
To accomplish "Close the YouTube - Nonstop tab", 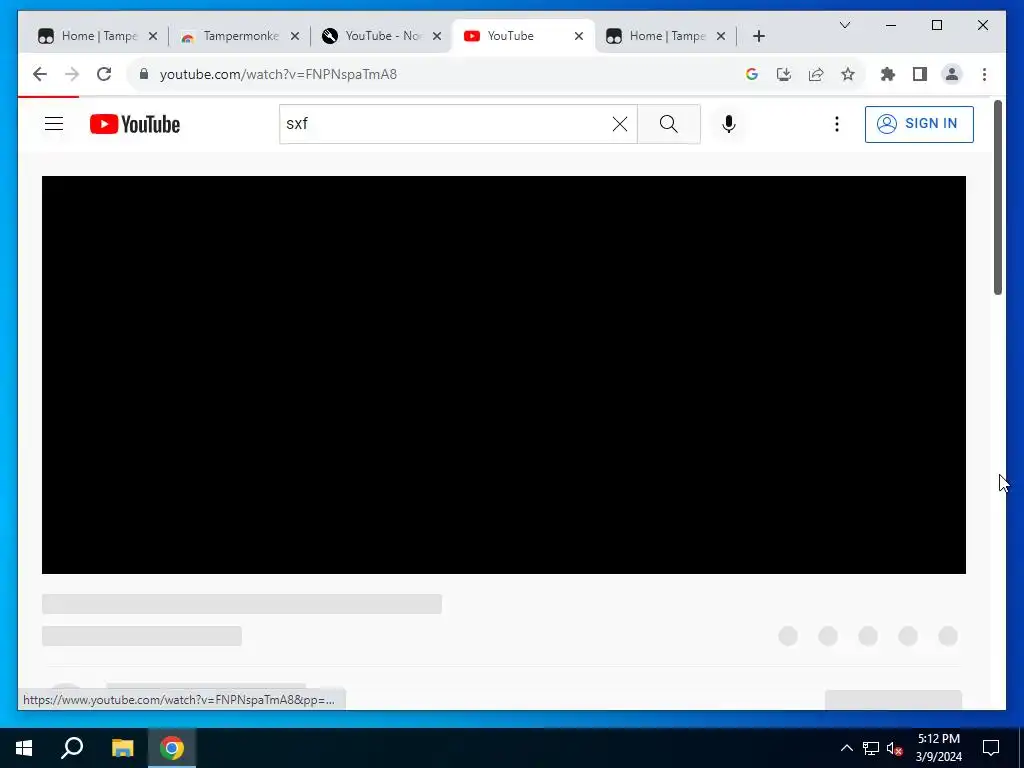I will point(437,37).
